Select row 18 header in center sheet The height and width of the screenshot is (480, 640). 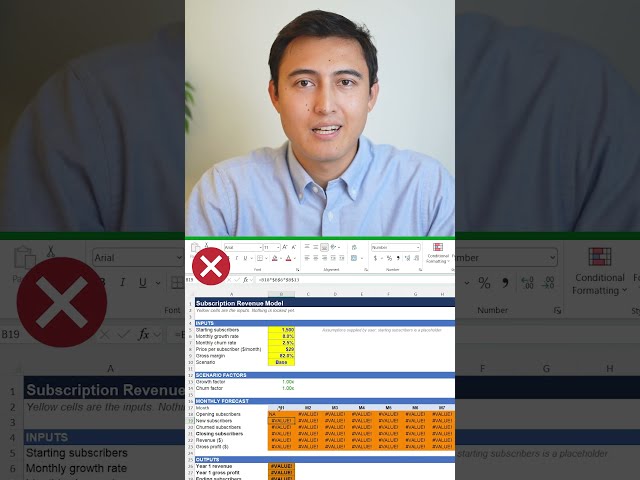190,414
